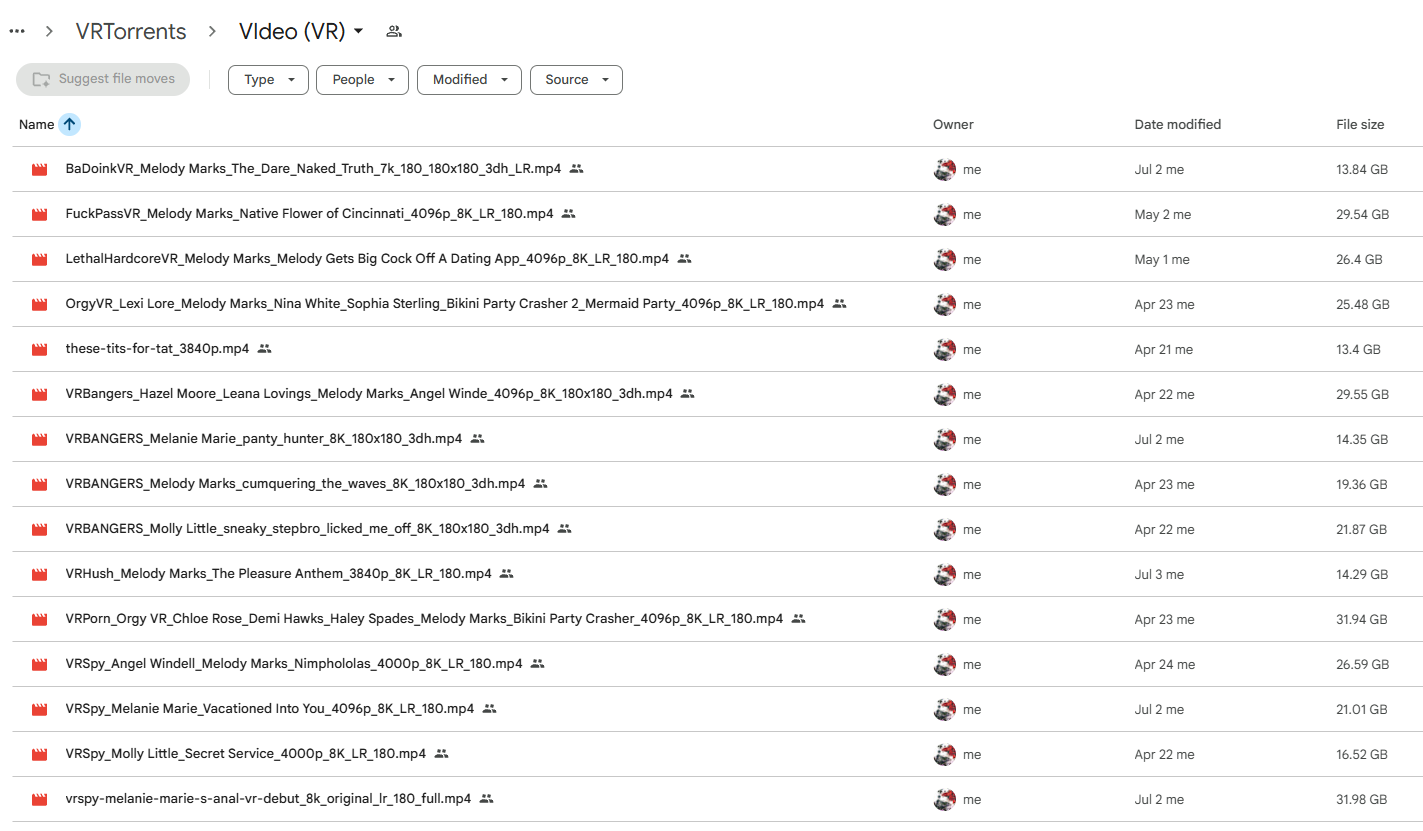The width and height of the screenshot is (1423, 831).
Task: Select the Bikini Party Crasher 2_Mermaid Party file
Action: pos(445,304)
